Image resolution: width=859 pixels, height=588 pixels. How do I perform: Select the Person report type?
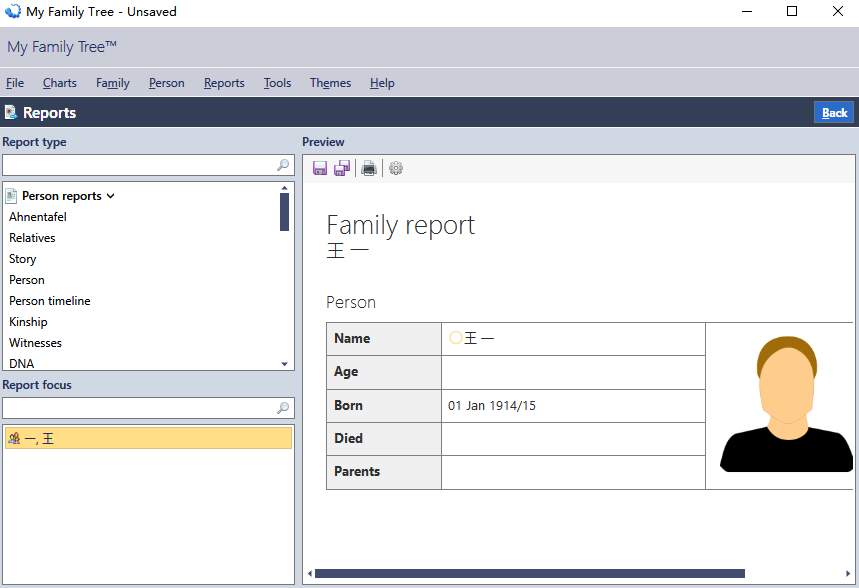(27, 280)
